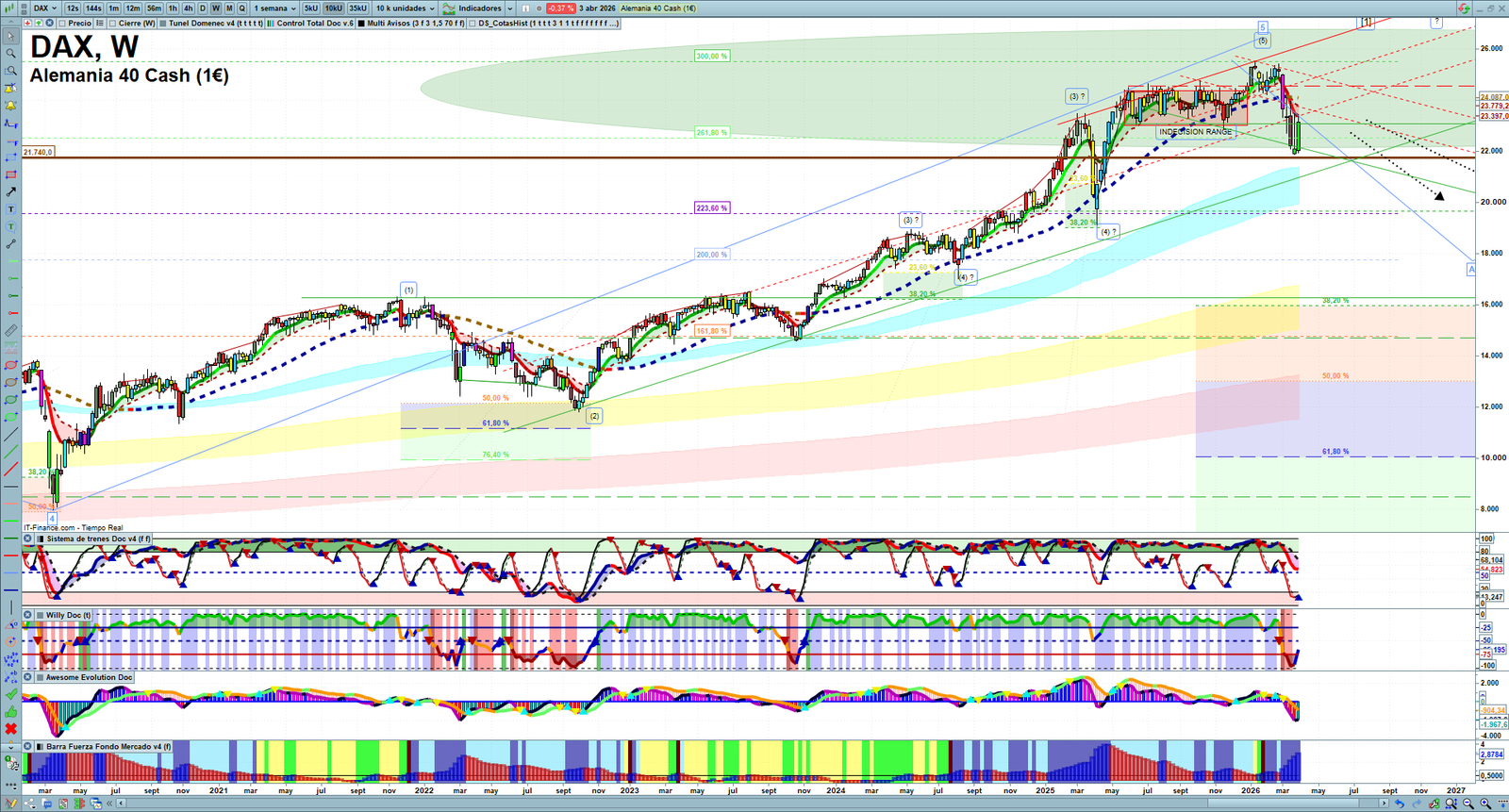Screen dimensions: 1509x812
Task: Select the rectangle drawing tool with red border
Action: click(x=10, y=174)
